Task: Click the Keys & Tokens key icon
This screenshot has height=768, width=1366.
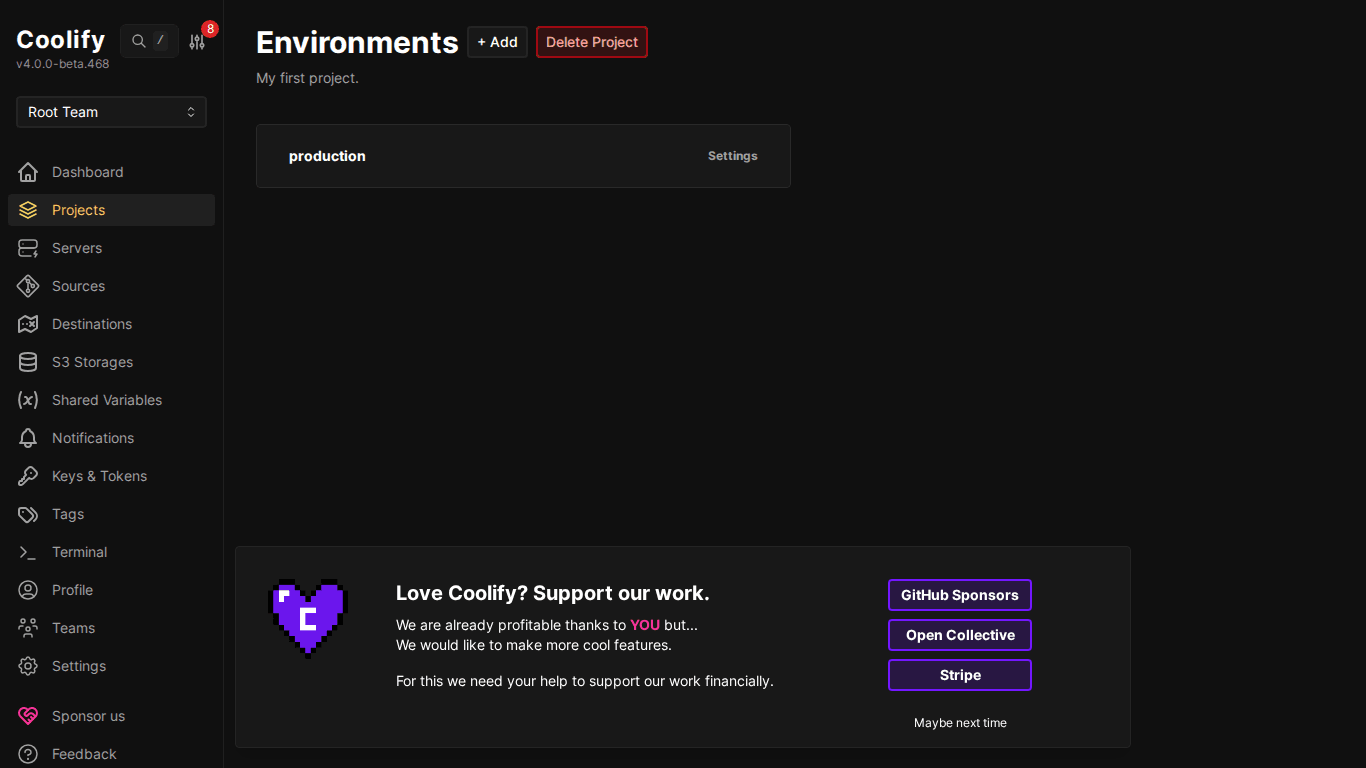Action: point(29,476)
